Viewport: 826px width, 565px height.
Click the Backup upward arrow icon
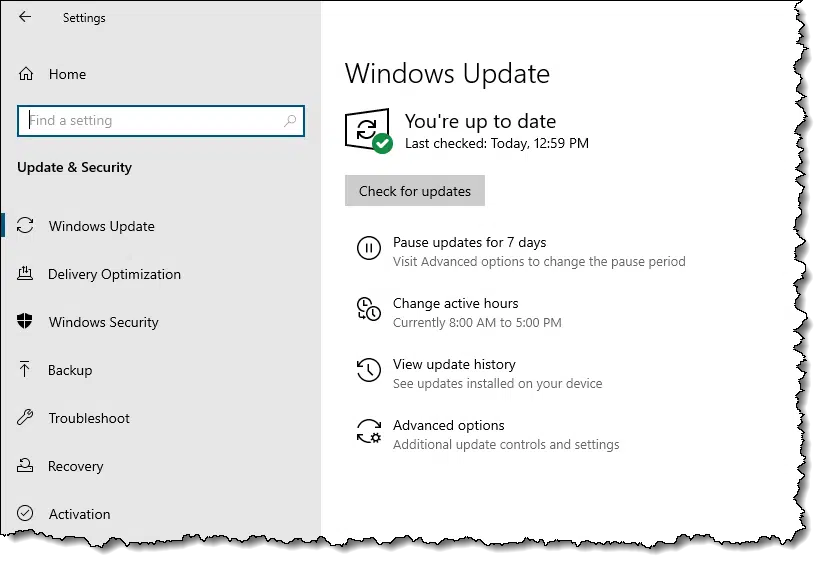point(24,369)
